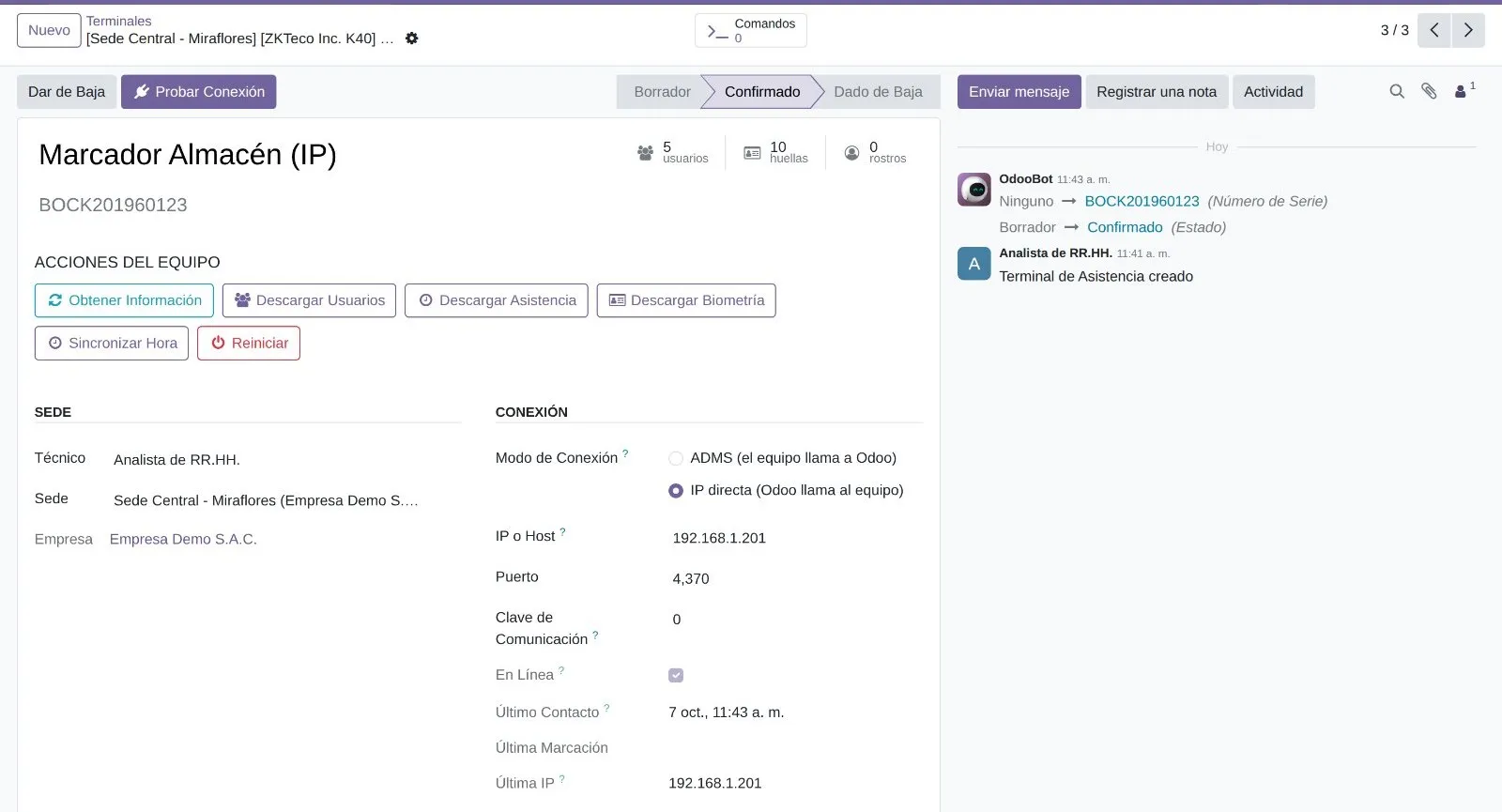This screenshot has width=1502, height=812.
Task: Show help tooltip for IP o Host
Action: tap(562, 531)
